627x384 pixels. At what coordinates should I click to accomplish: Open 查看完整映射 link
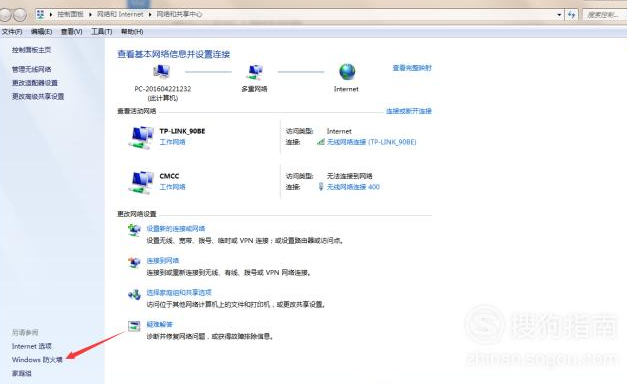tap(412, 68)
